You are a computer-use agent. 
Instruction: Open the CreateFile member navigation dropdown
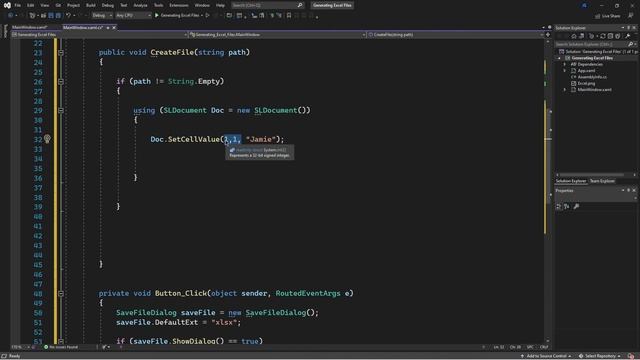point(455,35)
